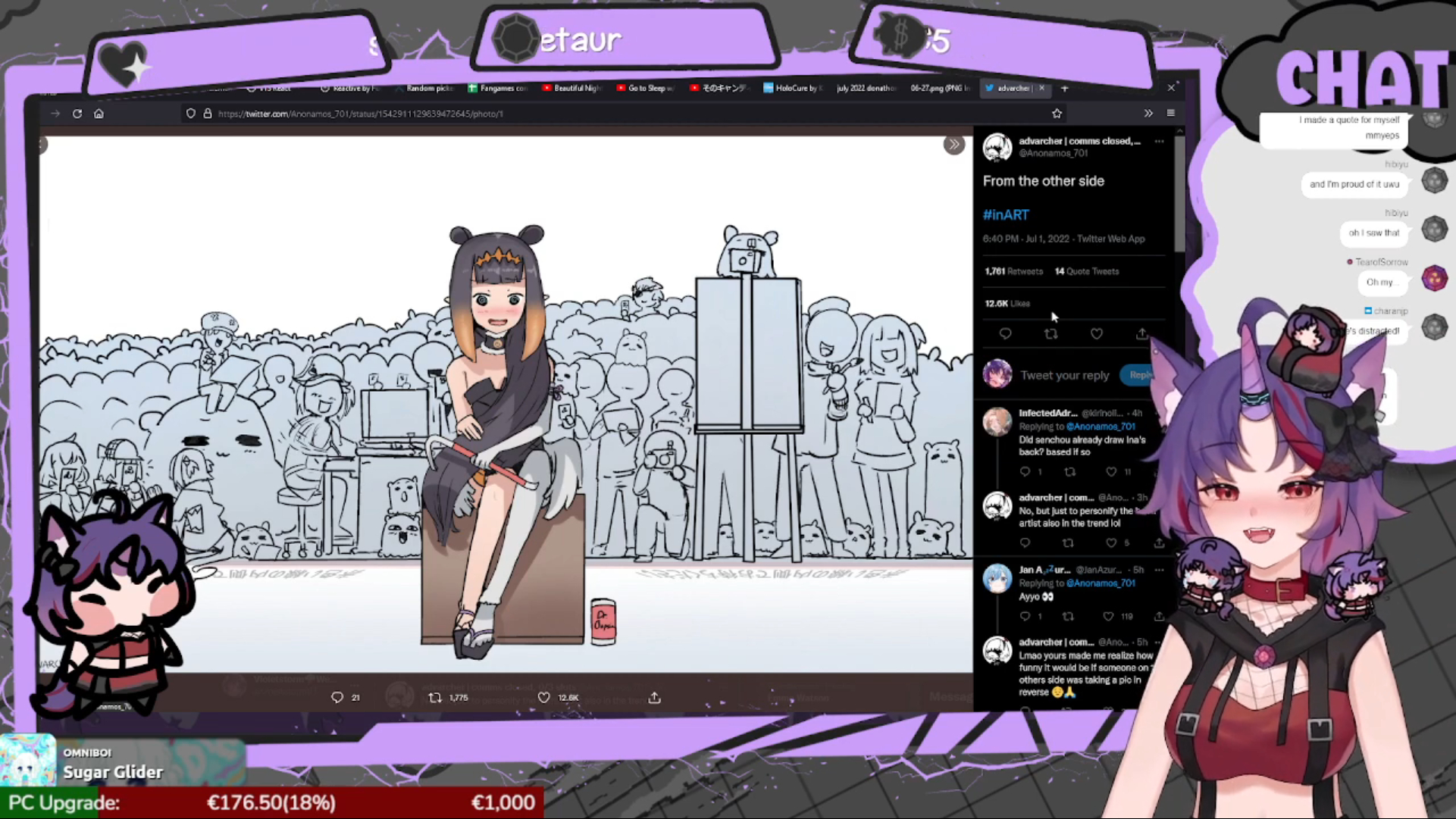Switch to the july 2022 donathon tab
This screenshot has width=1456, height=819.
coord(866,89)
